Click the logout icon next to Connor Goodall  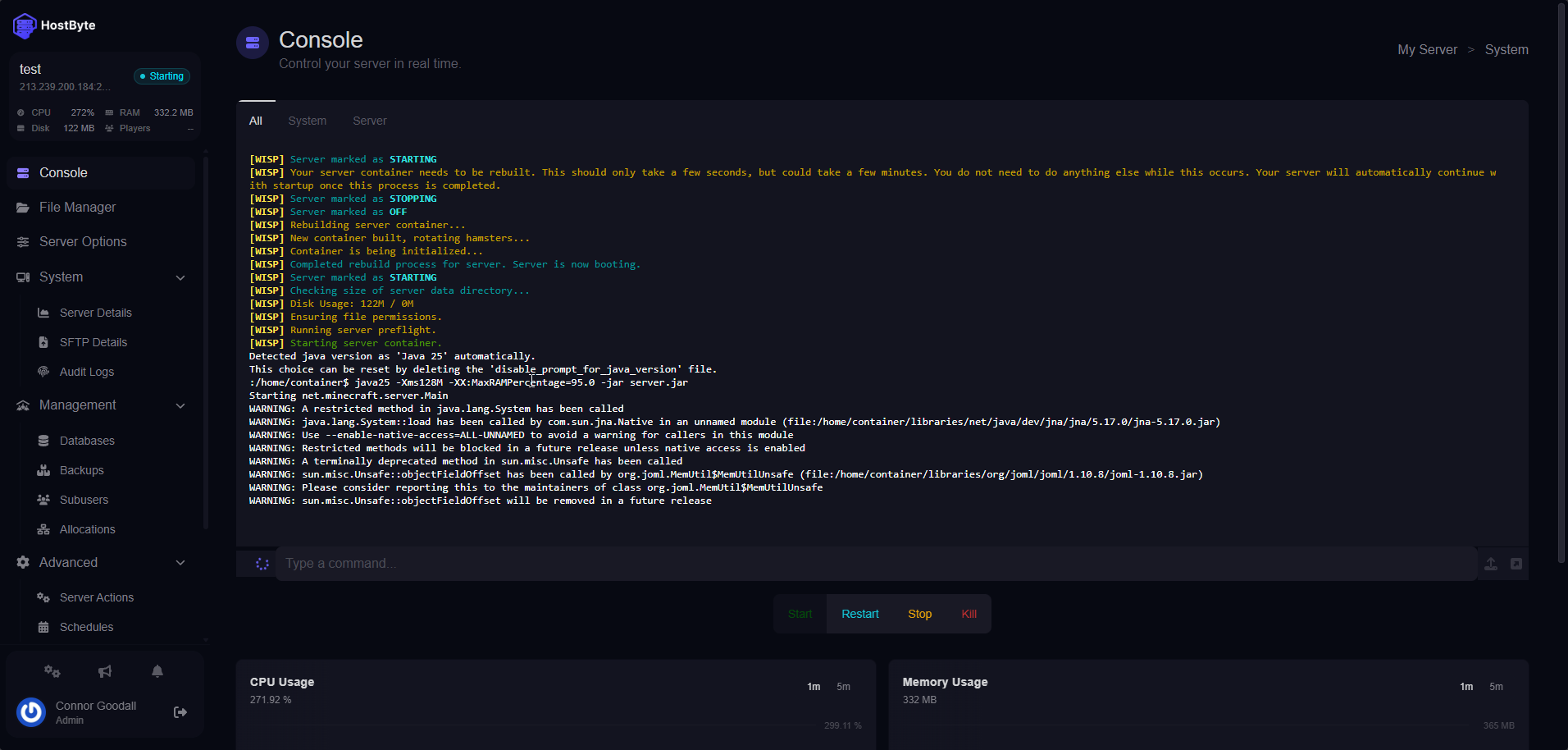point(180,712)
